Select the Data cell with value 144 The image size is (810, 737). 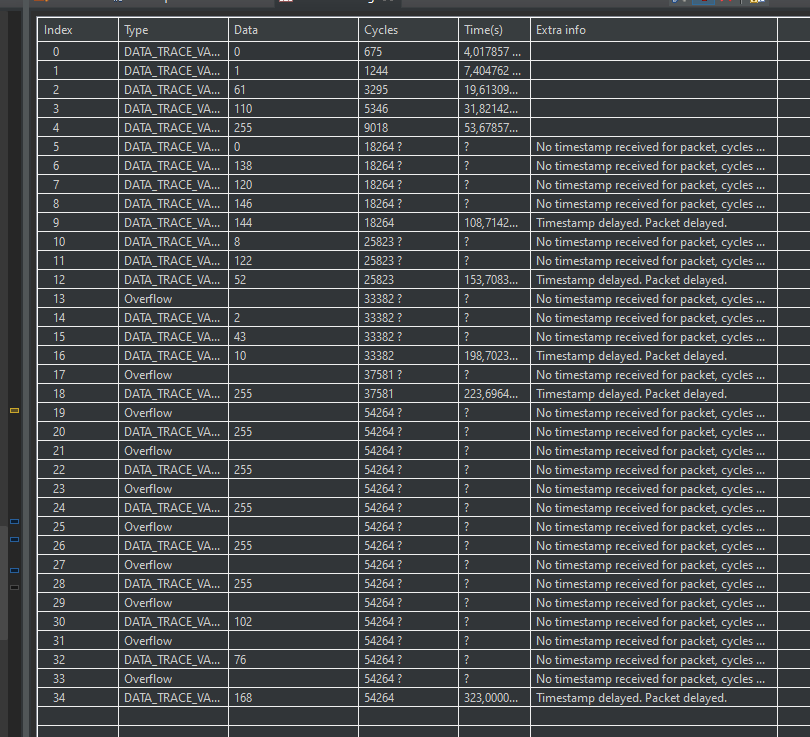(x=293, y=223)
